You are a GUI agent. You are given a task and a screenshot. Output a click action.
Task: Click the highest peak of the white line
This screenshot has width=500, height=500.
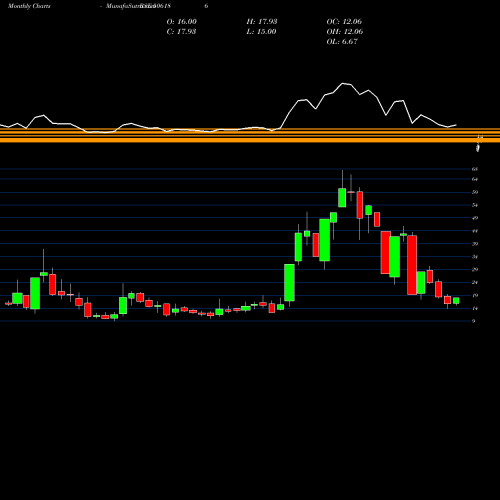tap(343, 83)
